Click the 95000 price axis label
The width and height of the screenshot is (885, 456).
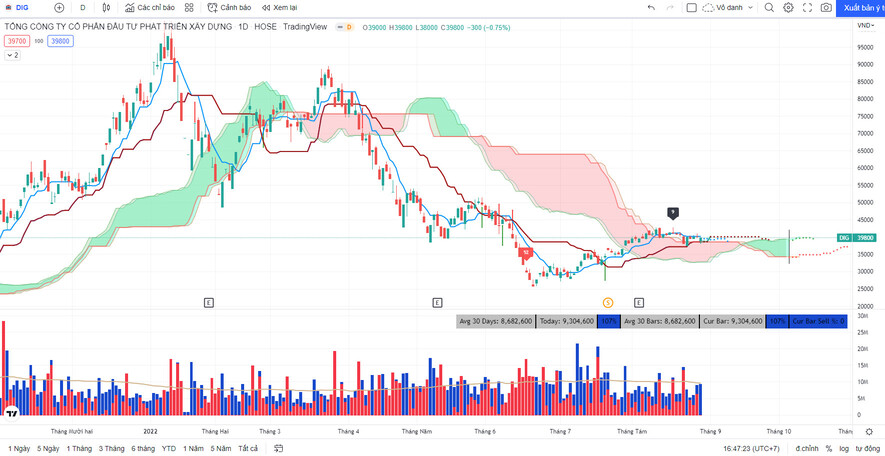865,47
